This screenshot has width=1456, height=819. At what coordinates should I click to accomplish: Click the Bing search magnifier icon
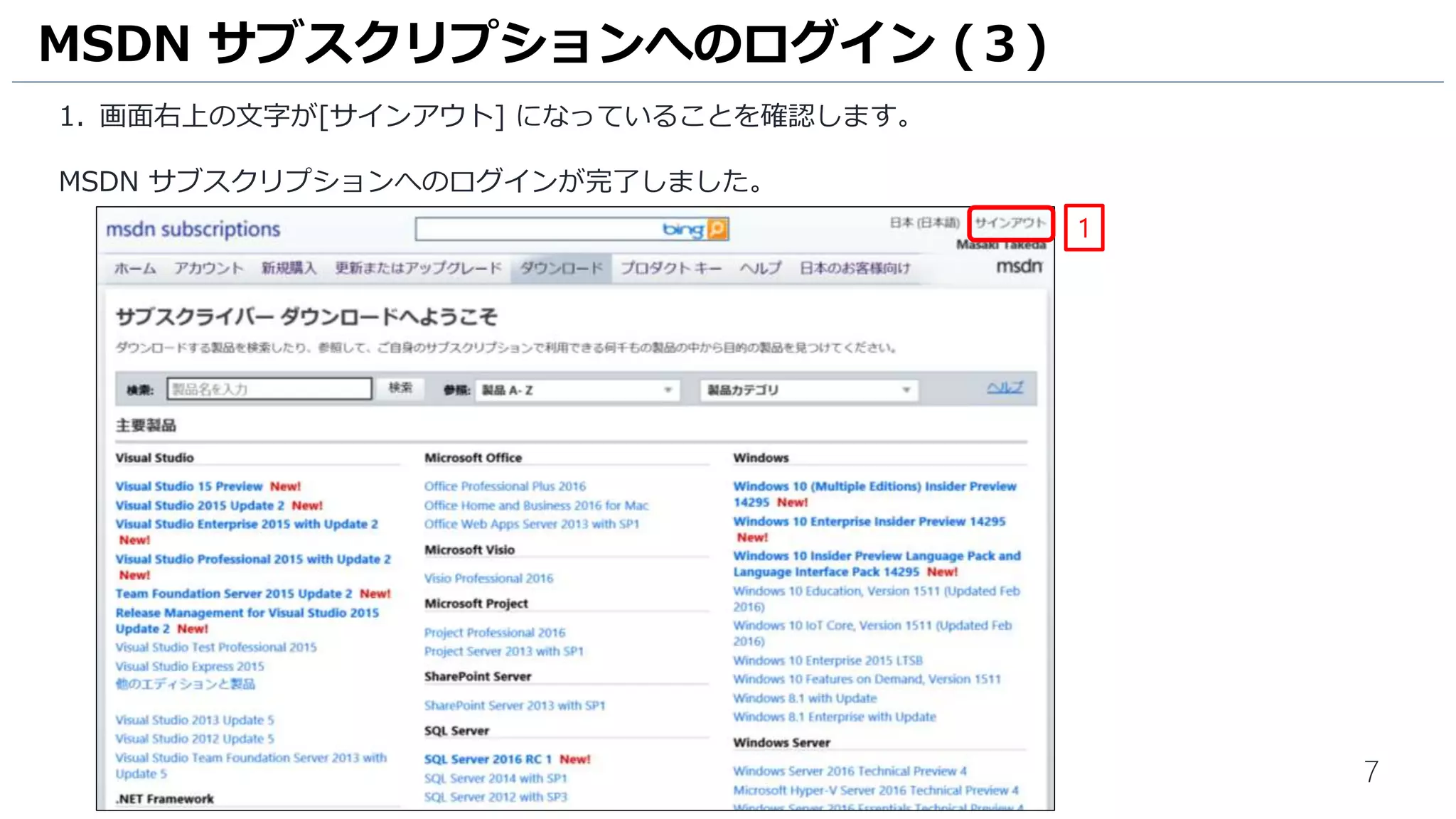coord(717,229)
